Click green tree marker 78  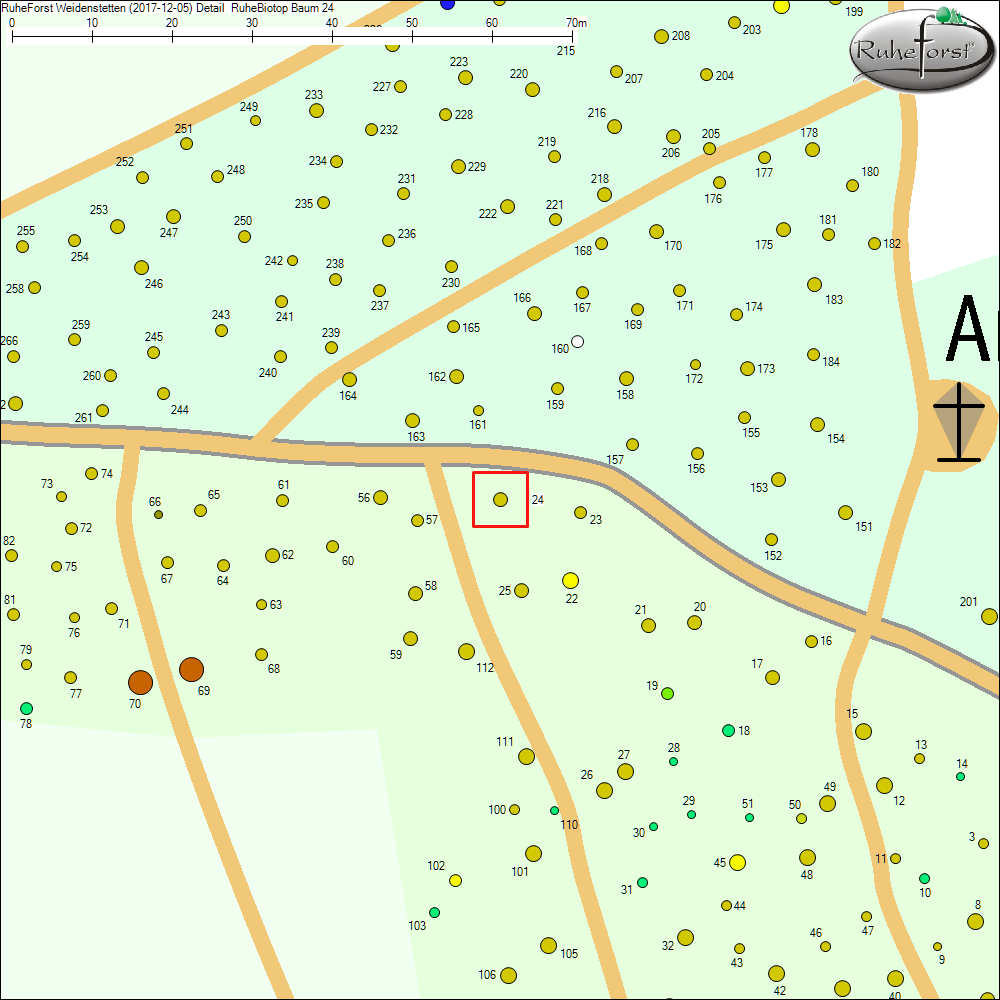click(x=26, y=708)
